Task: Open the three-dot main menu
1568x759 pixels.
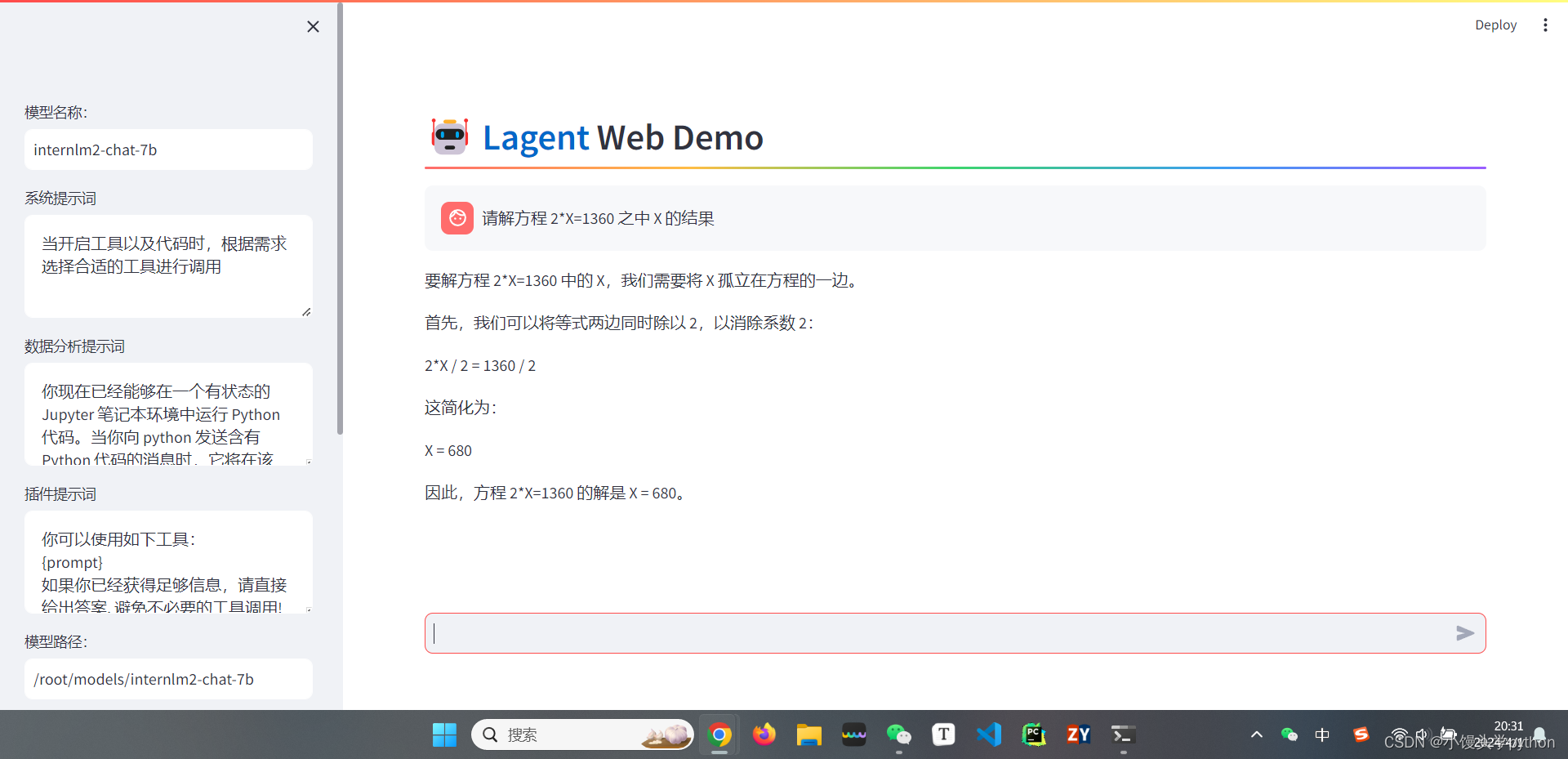Action: point(1545,25)
